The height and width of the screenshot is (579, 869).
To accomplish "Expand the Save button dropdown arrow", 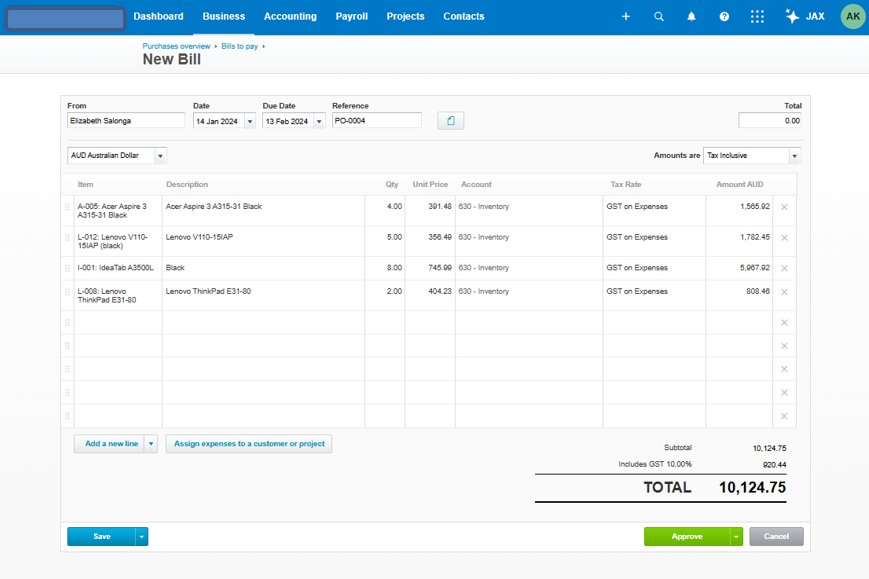I will click(141, 537).
